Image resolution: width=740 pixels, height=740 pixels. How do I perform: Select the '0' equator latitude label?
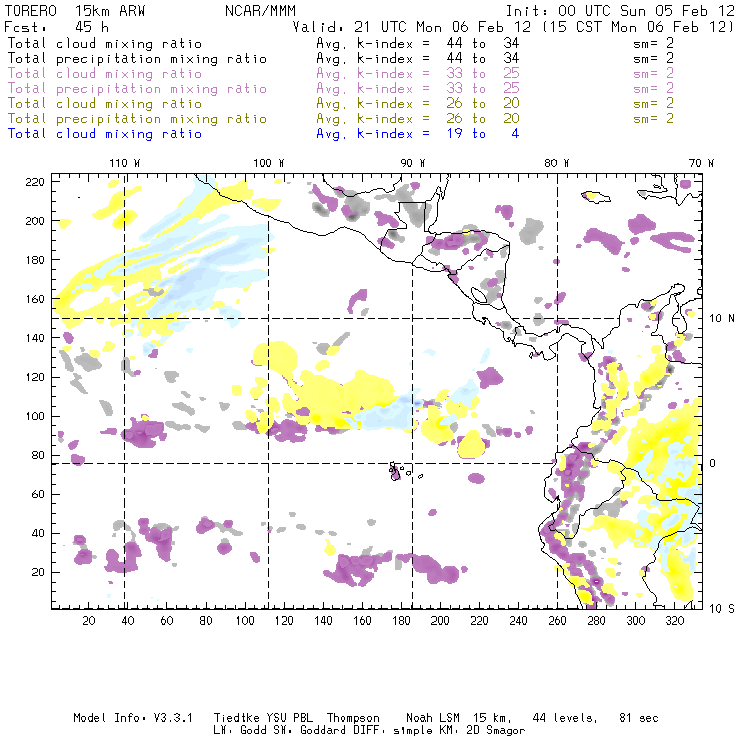(713, 463)
